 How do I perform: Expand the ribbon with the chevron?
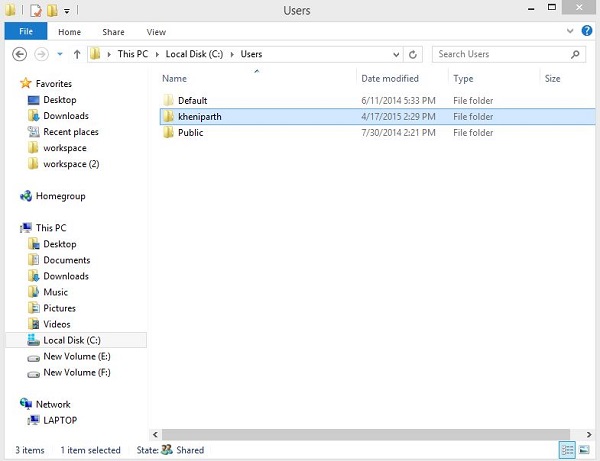point(570,31)
